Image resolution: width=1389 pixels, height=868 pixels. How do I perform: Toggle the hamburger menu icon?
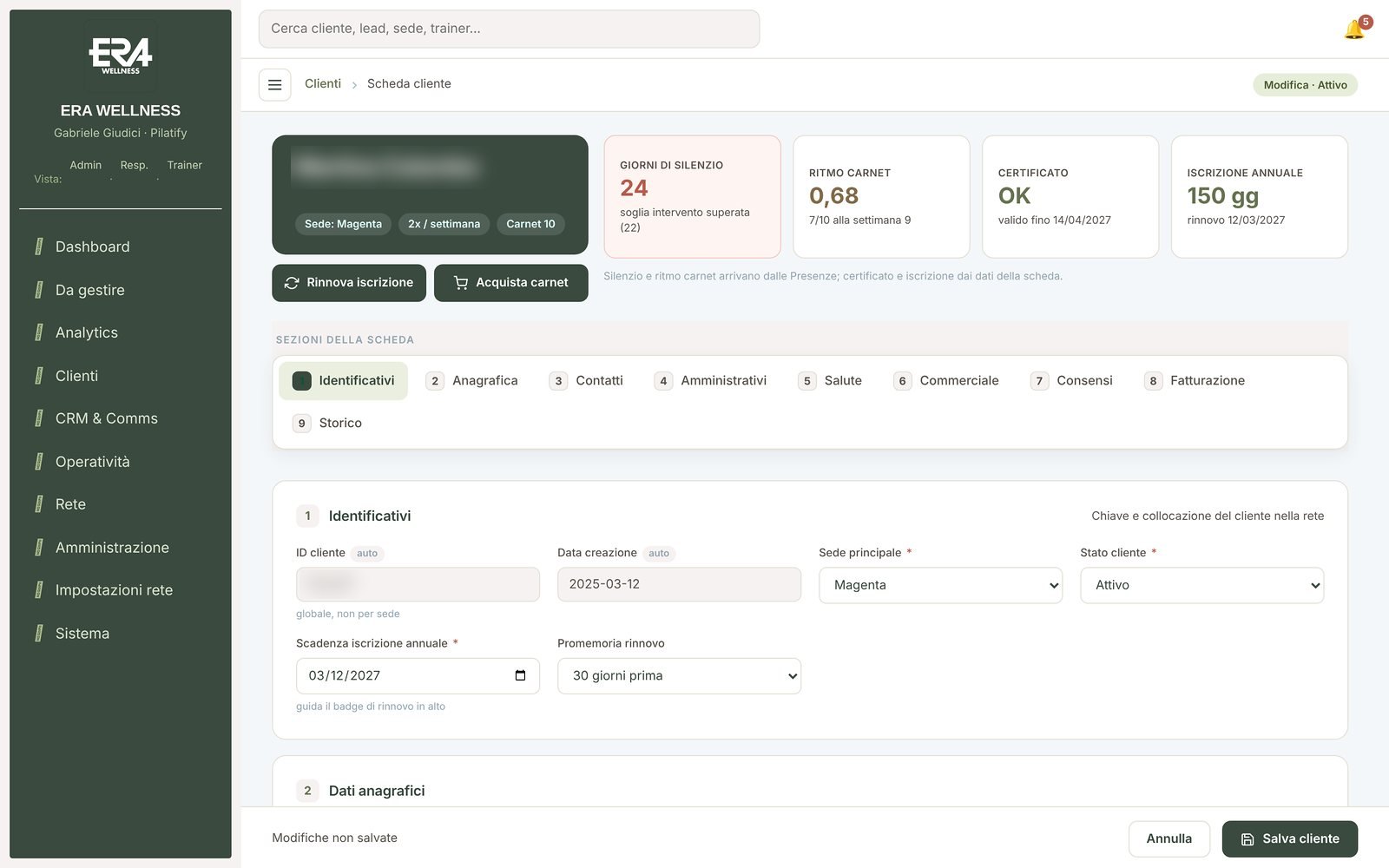274,85
